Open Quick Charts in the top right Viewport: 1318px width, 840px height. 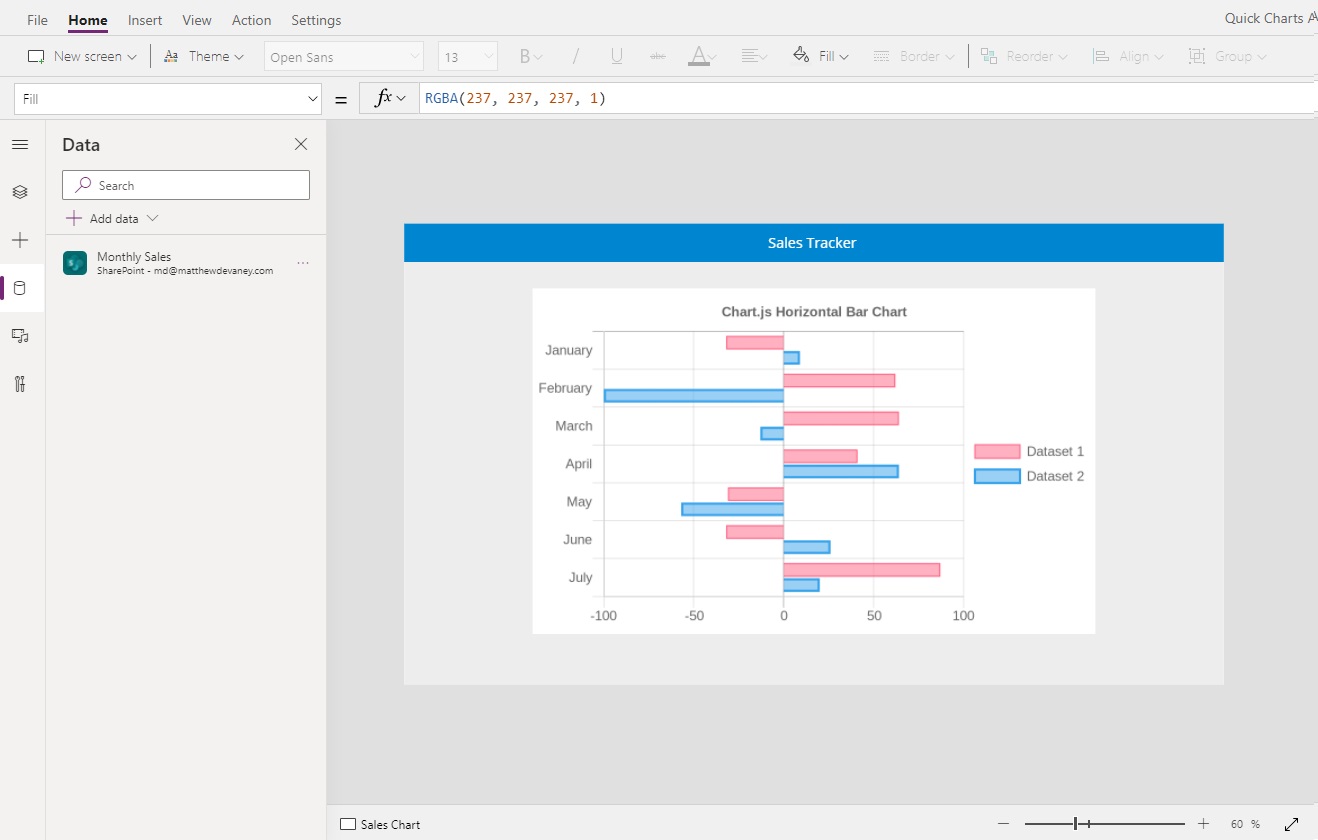(x=1268, y=17)
